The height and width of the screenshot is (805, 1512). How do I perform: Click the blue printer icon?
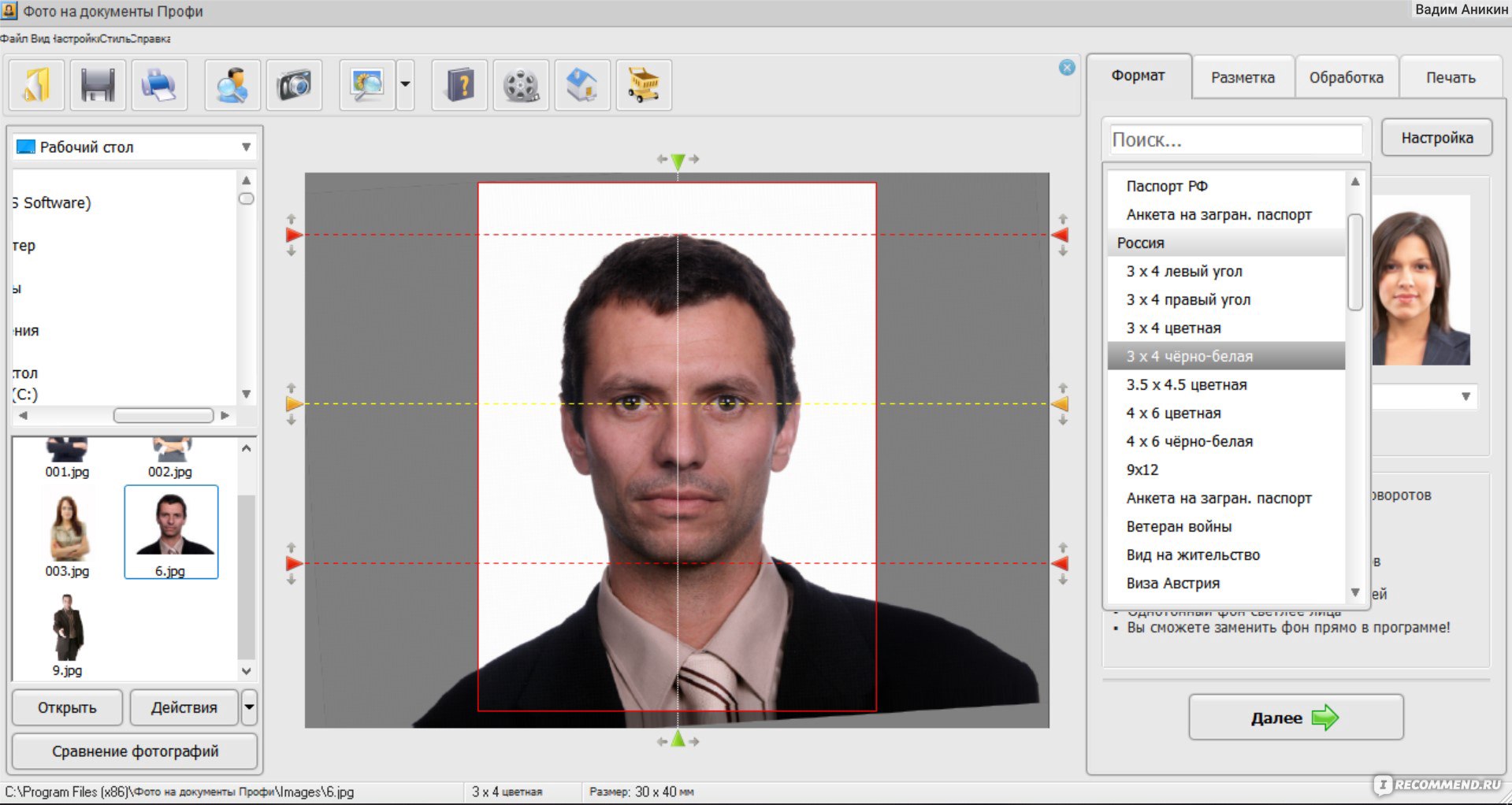[159, 85]
